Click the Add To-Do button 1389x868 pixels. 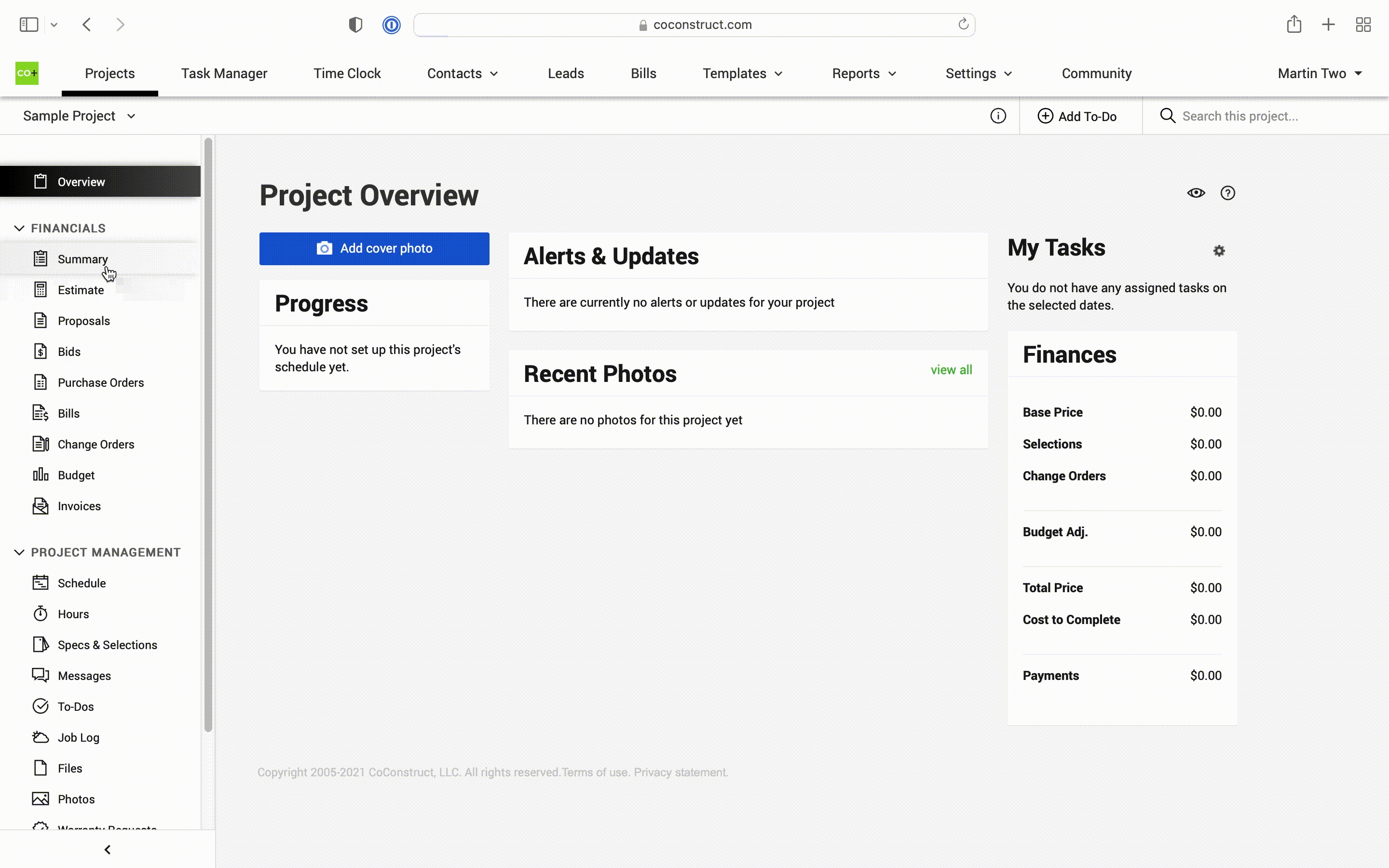1077,116
